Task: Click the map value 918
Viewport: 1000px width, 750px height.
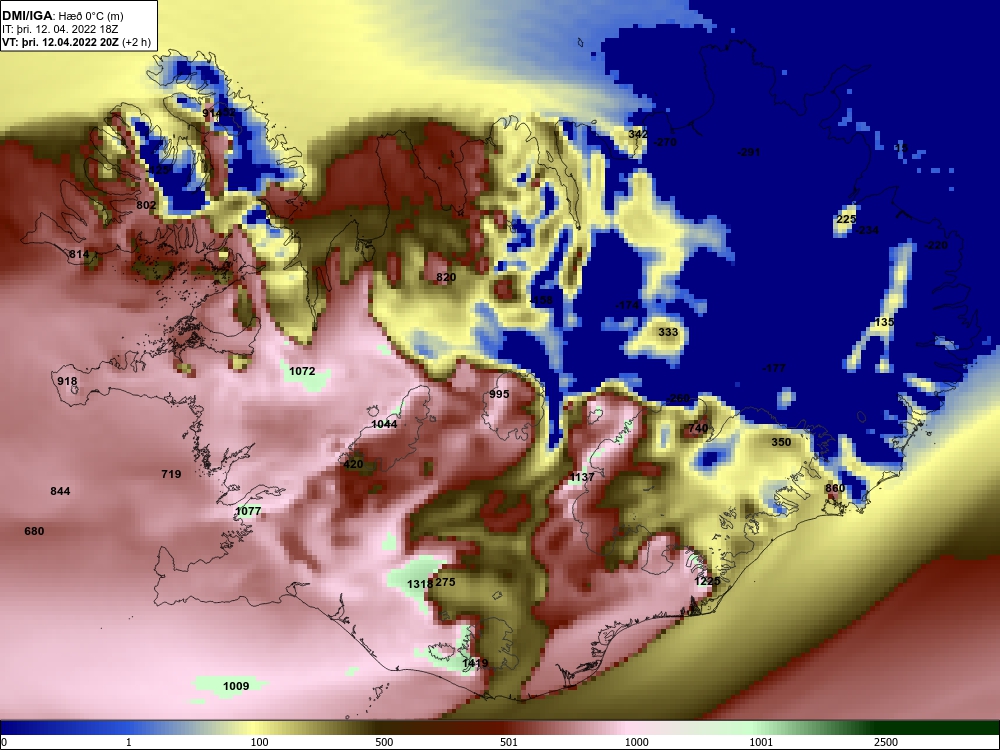Action: pyautogui.click(x=67, y=381)
